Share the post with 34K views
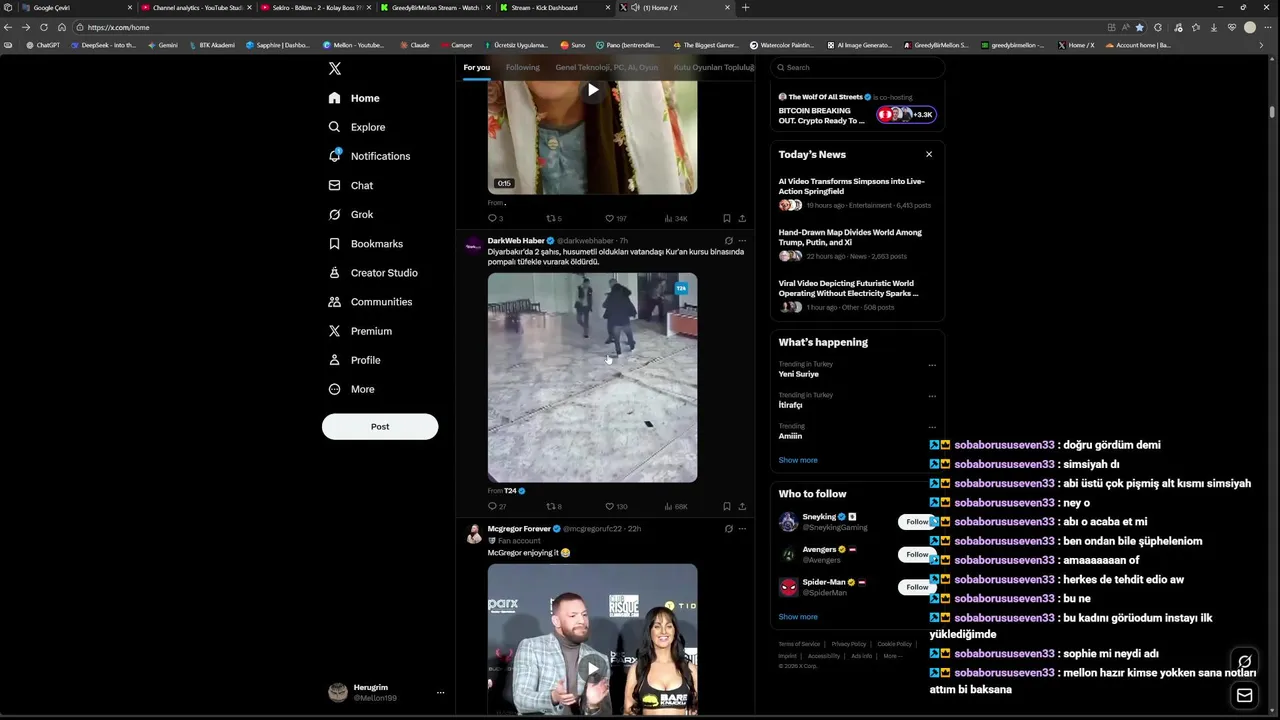Image resolution: width=1280 pixels, height=720 pixels. click(742, 218)
